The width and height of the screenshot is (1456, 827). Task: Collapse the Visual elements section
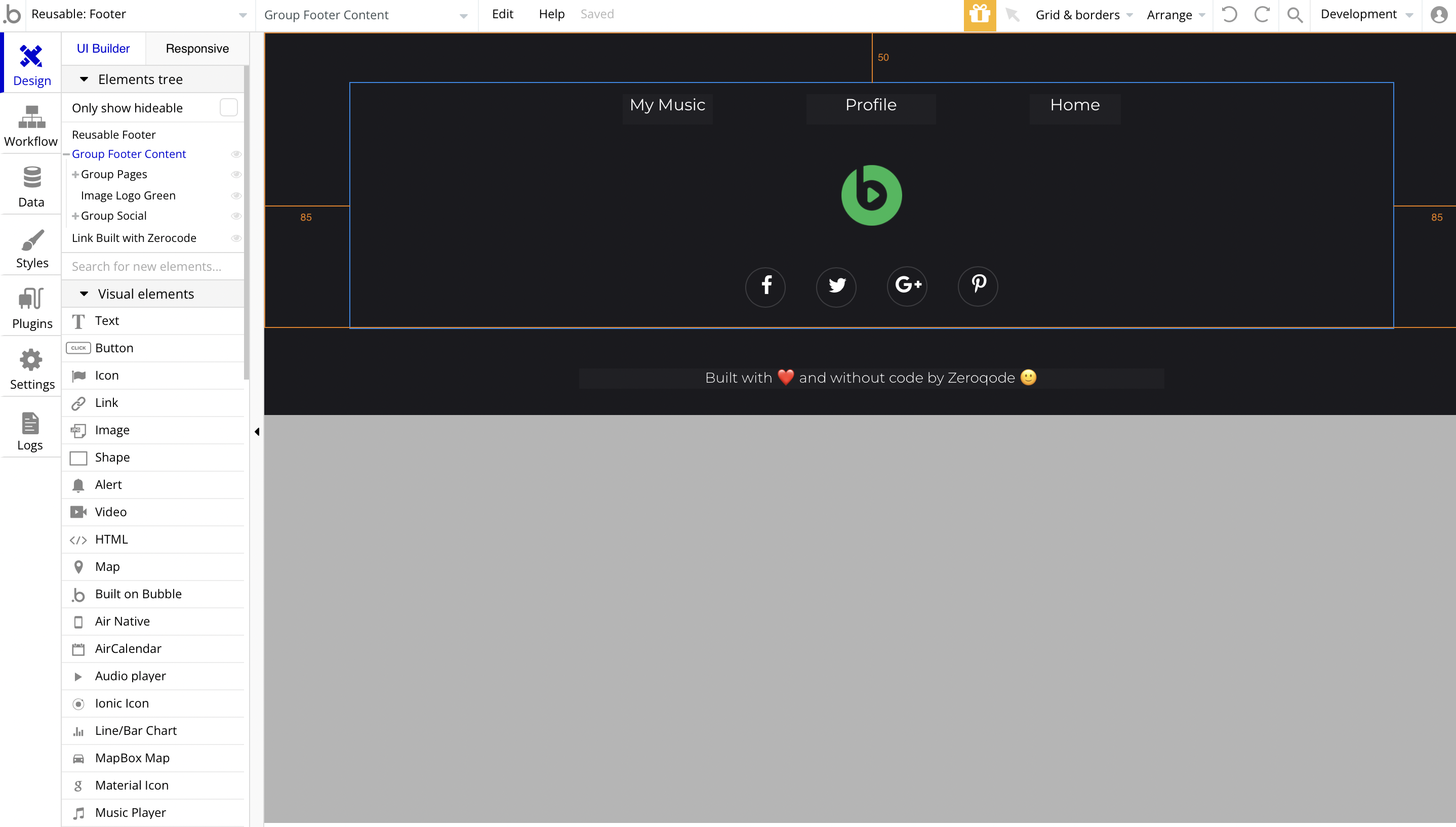(84, 294)
